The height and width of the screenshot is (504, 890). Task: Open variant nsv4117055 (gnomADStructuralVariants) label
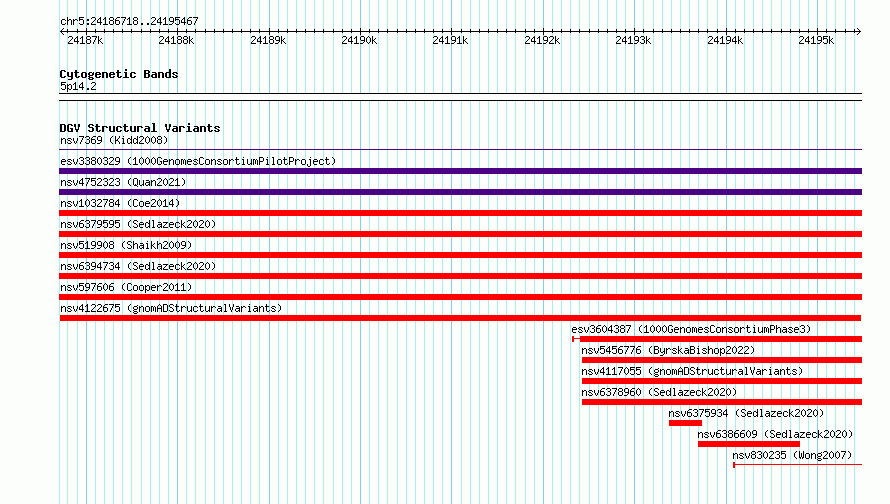[692, 371]
